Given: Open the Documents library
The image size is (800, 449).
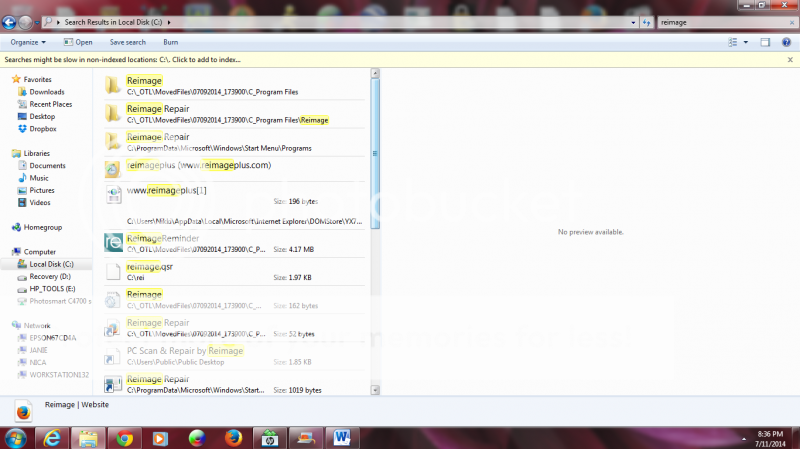Looking at the screenshot, I should 47,165.
